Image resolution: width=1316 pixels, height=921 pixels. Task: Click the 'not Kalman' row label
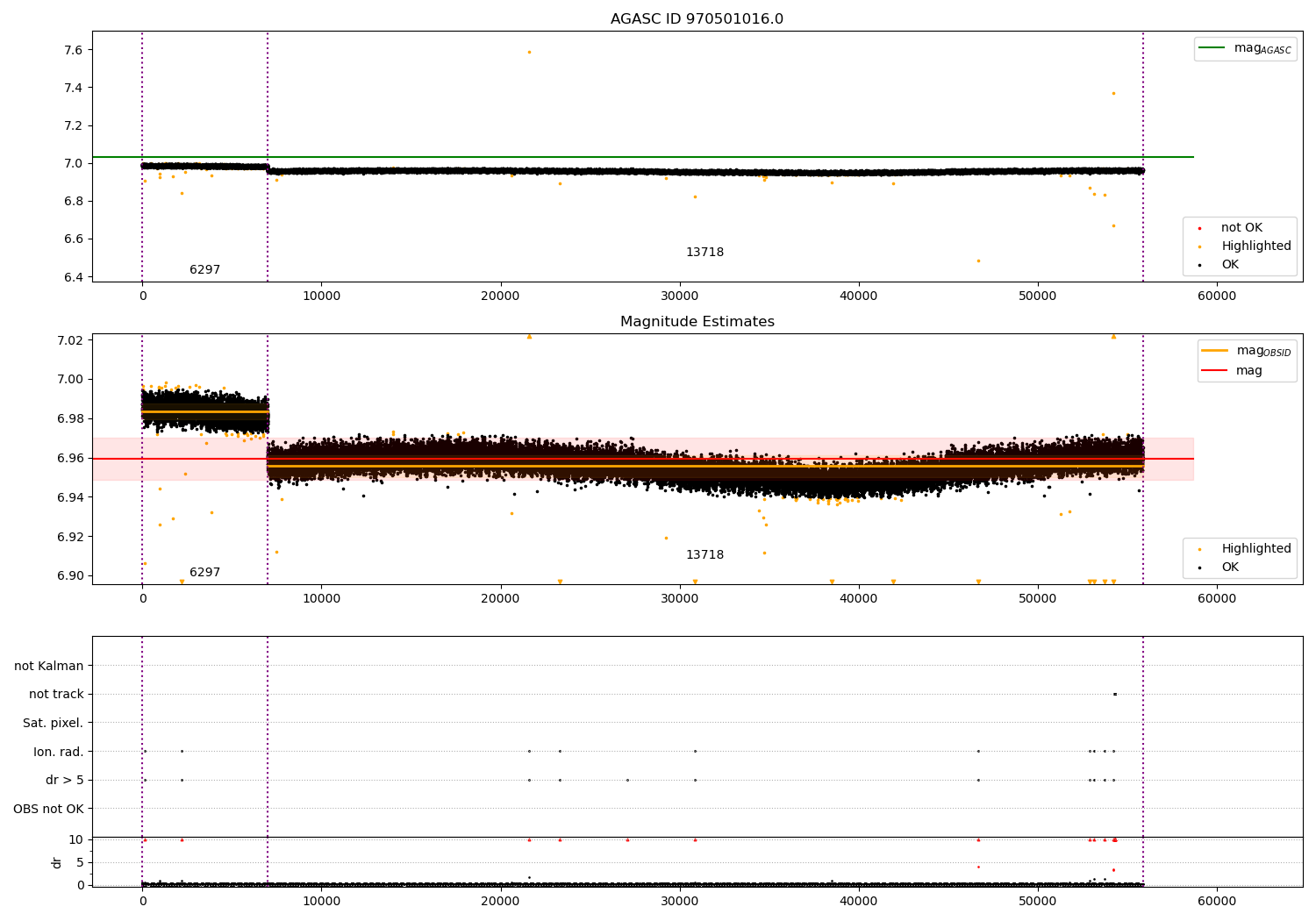click(49, 666)
